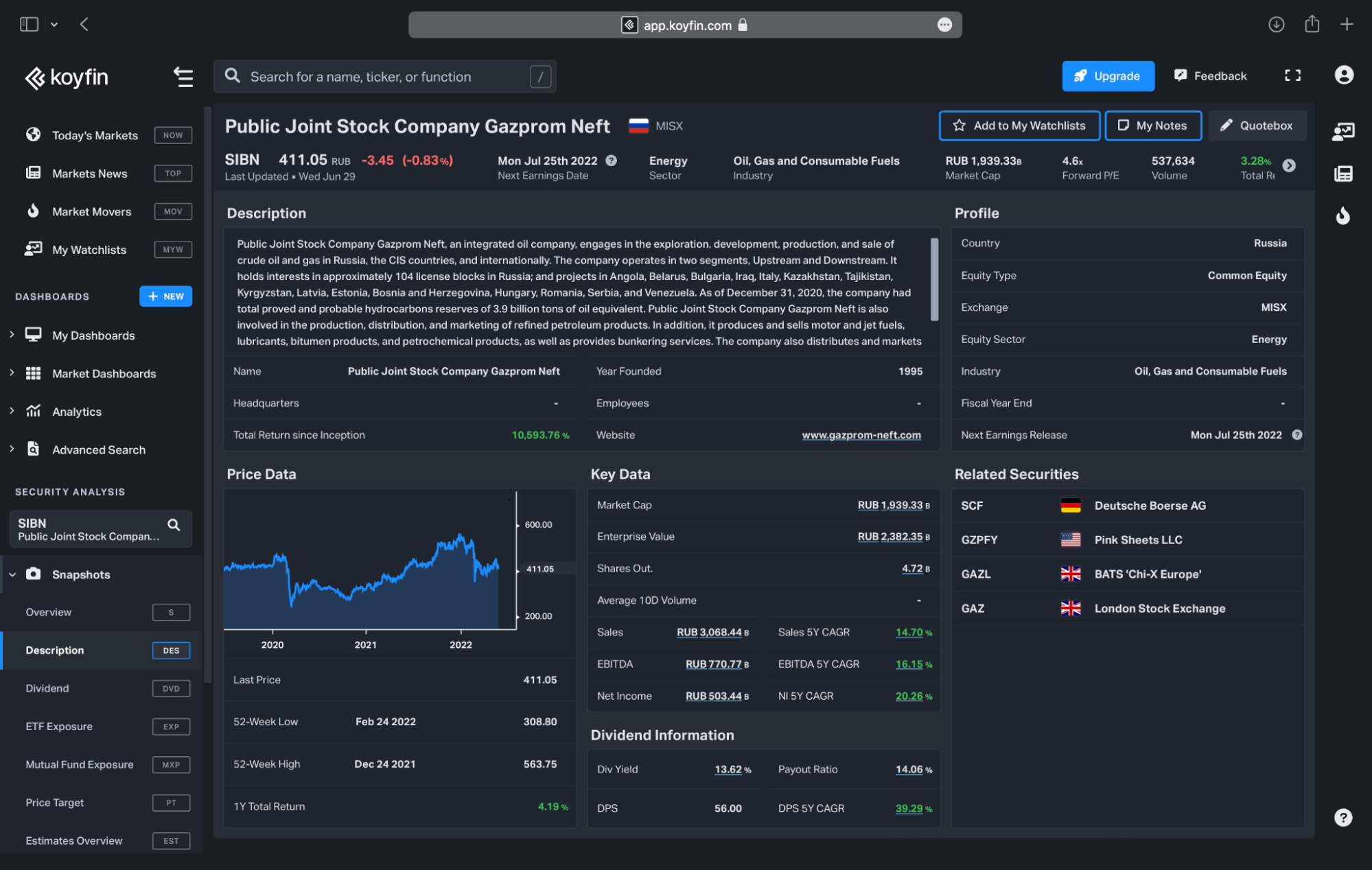Open related security GZPFY Pink Sheets LLC
This screenshot has height=870, width=1372.
(1128, 540)
